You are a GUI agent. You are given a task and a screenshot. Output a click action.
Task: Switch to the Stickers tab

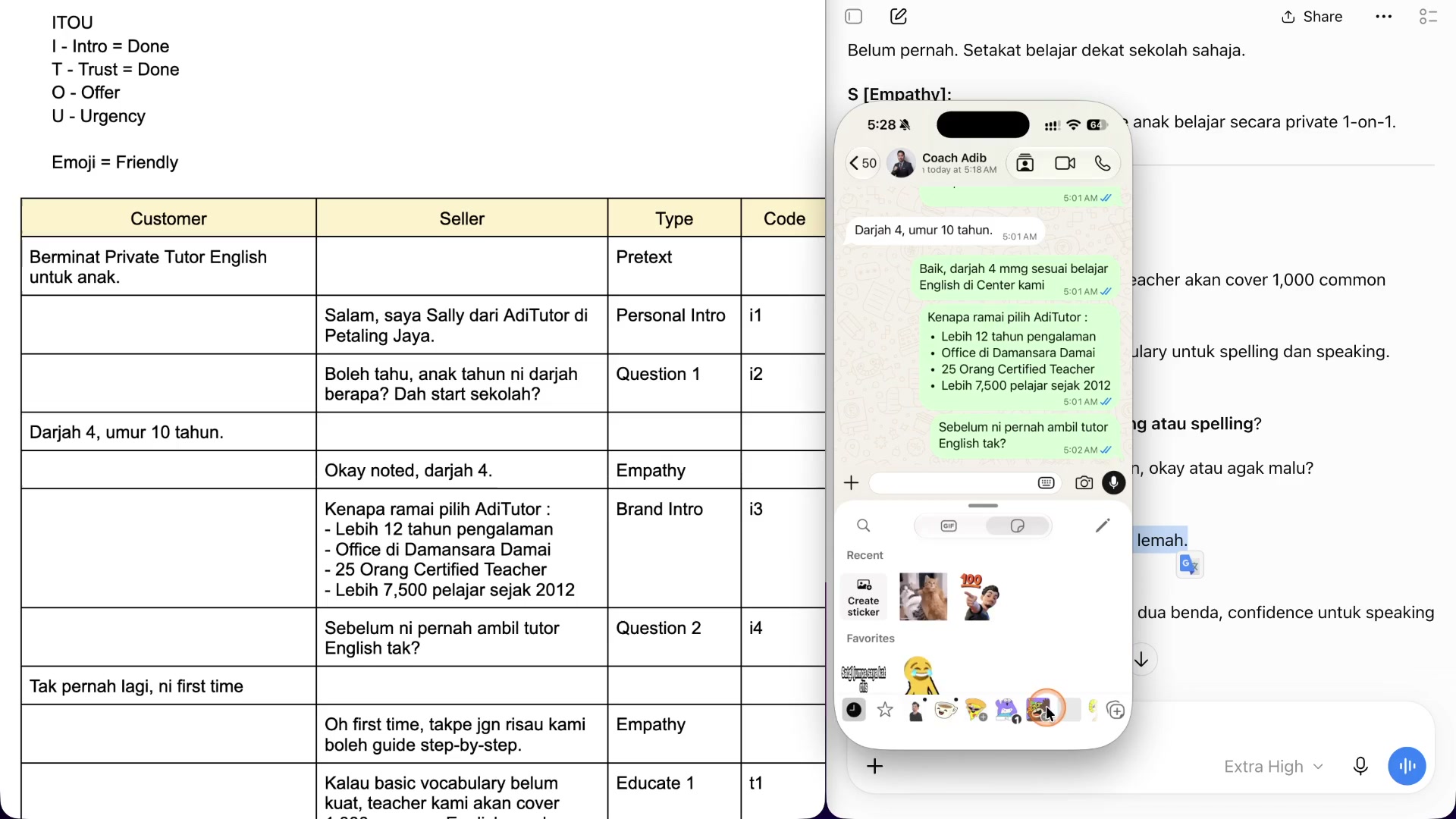pyautogui.click(x=1017, y=526)
